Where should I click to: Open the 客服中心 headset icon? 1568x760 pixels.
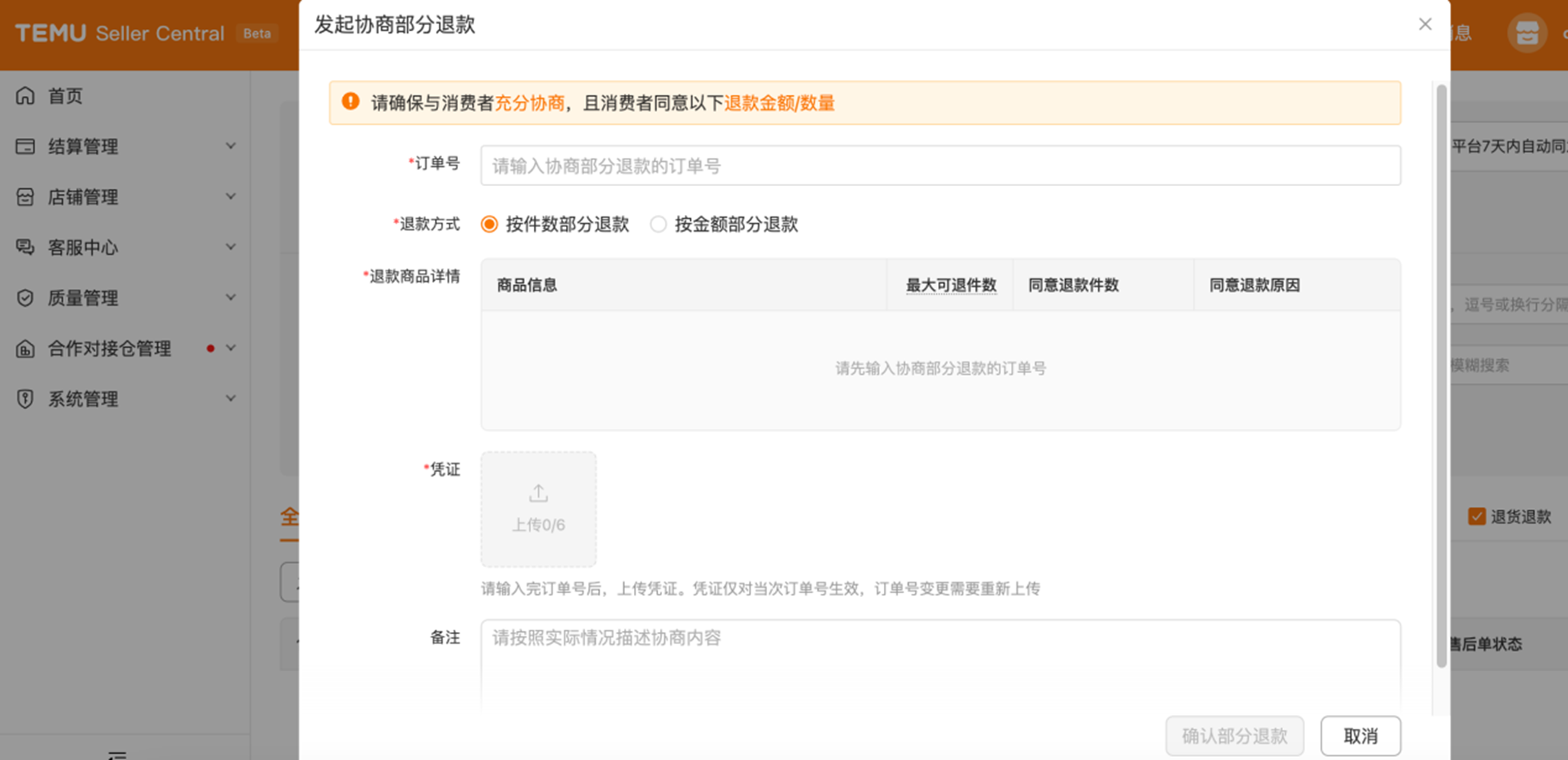[25, 247]
